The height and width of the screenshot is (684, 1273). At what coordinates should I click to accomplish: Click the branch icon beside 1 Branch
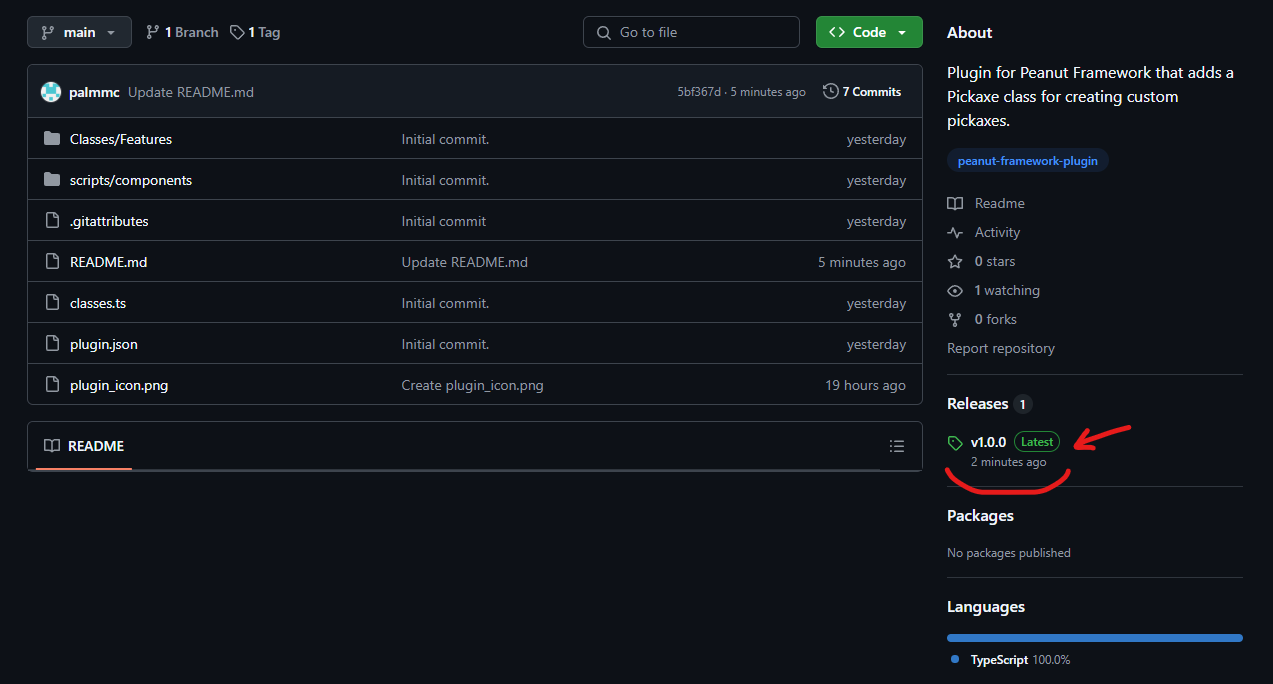pyautogui.click(x=152, y=32)
